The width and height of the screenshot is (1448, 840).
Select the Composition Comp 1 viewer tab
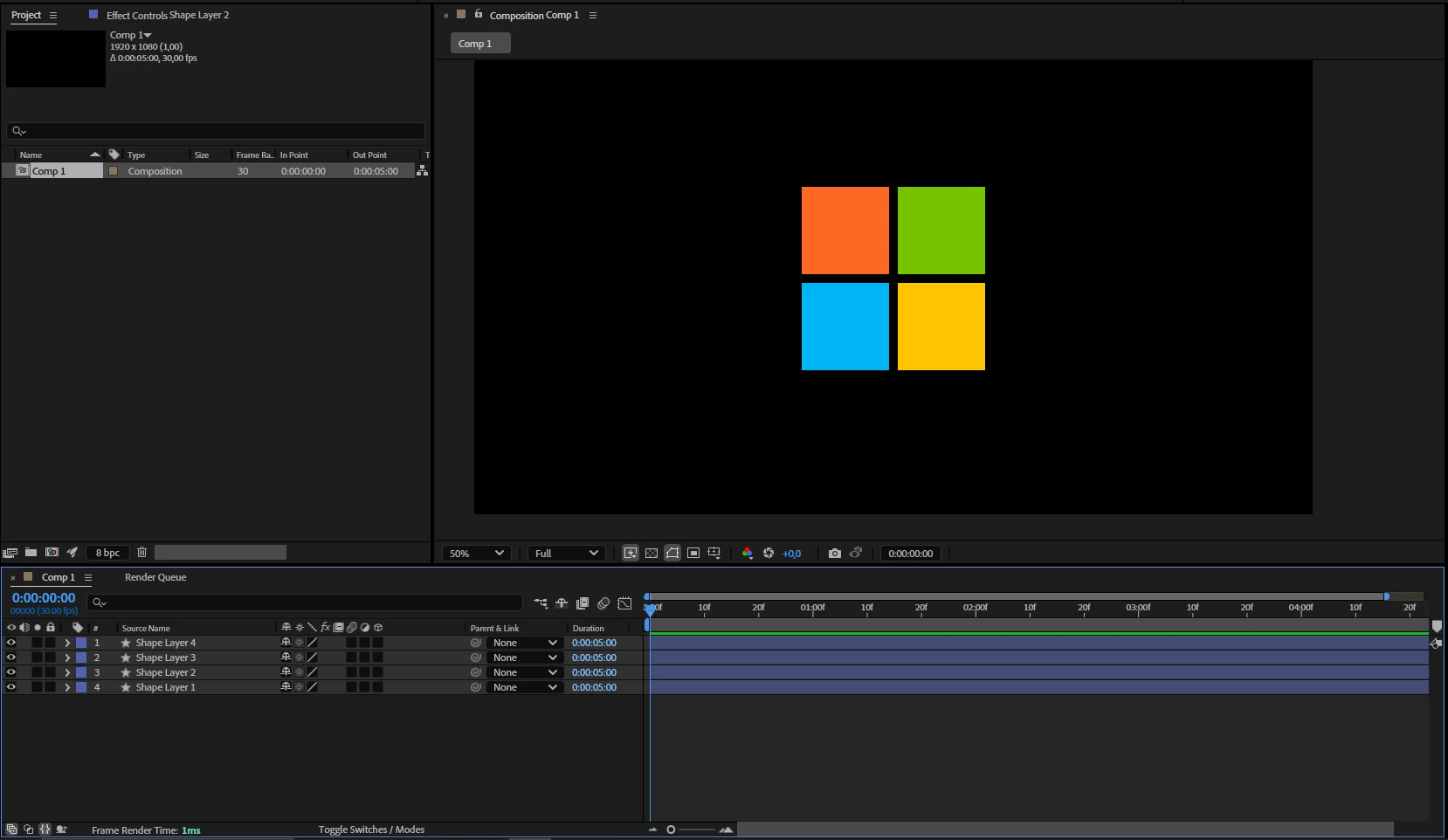click(534, 15)
